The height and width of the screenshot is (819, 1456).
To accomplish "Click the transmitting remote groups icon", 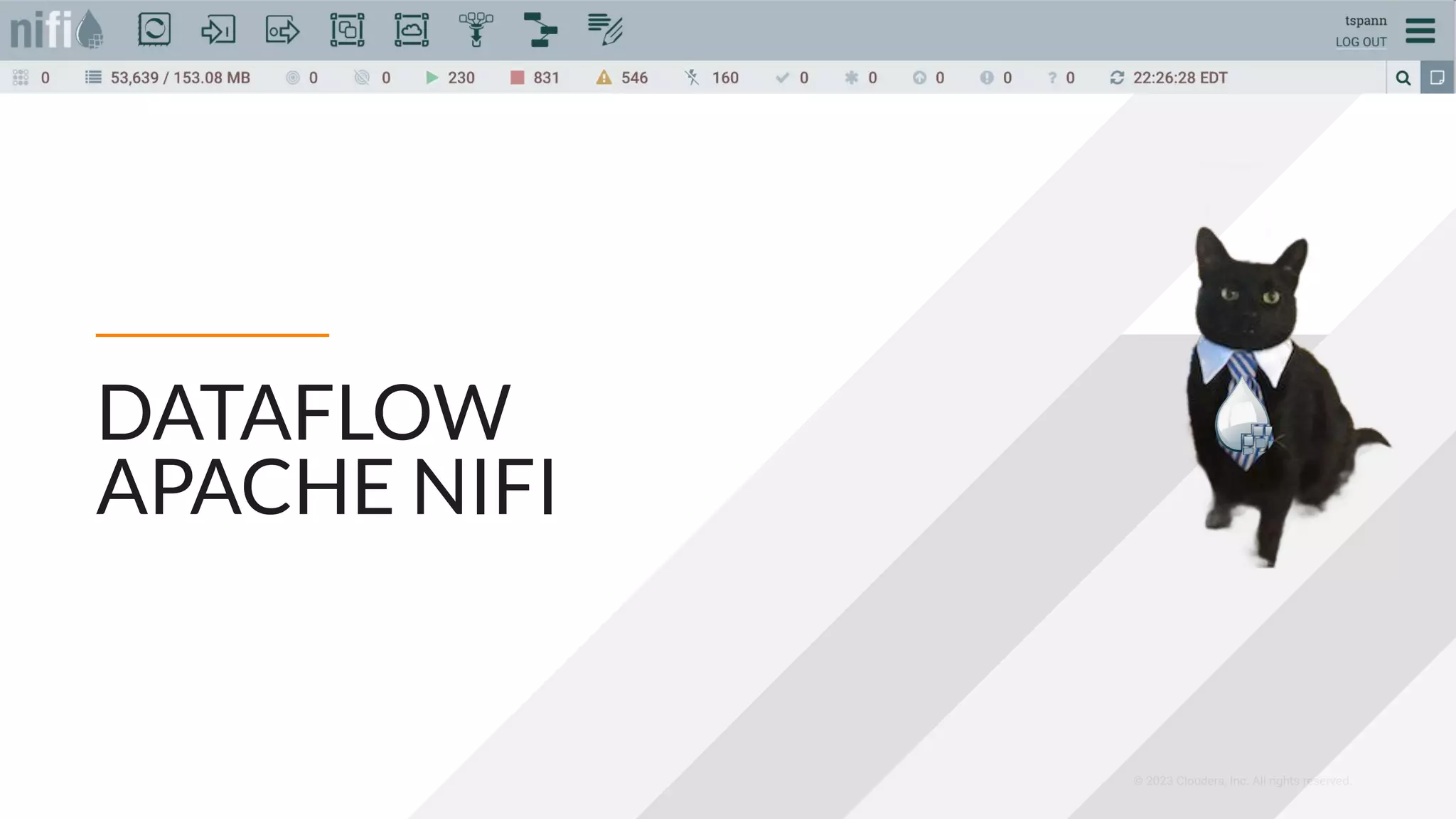I will 292,77.
